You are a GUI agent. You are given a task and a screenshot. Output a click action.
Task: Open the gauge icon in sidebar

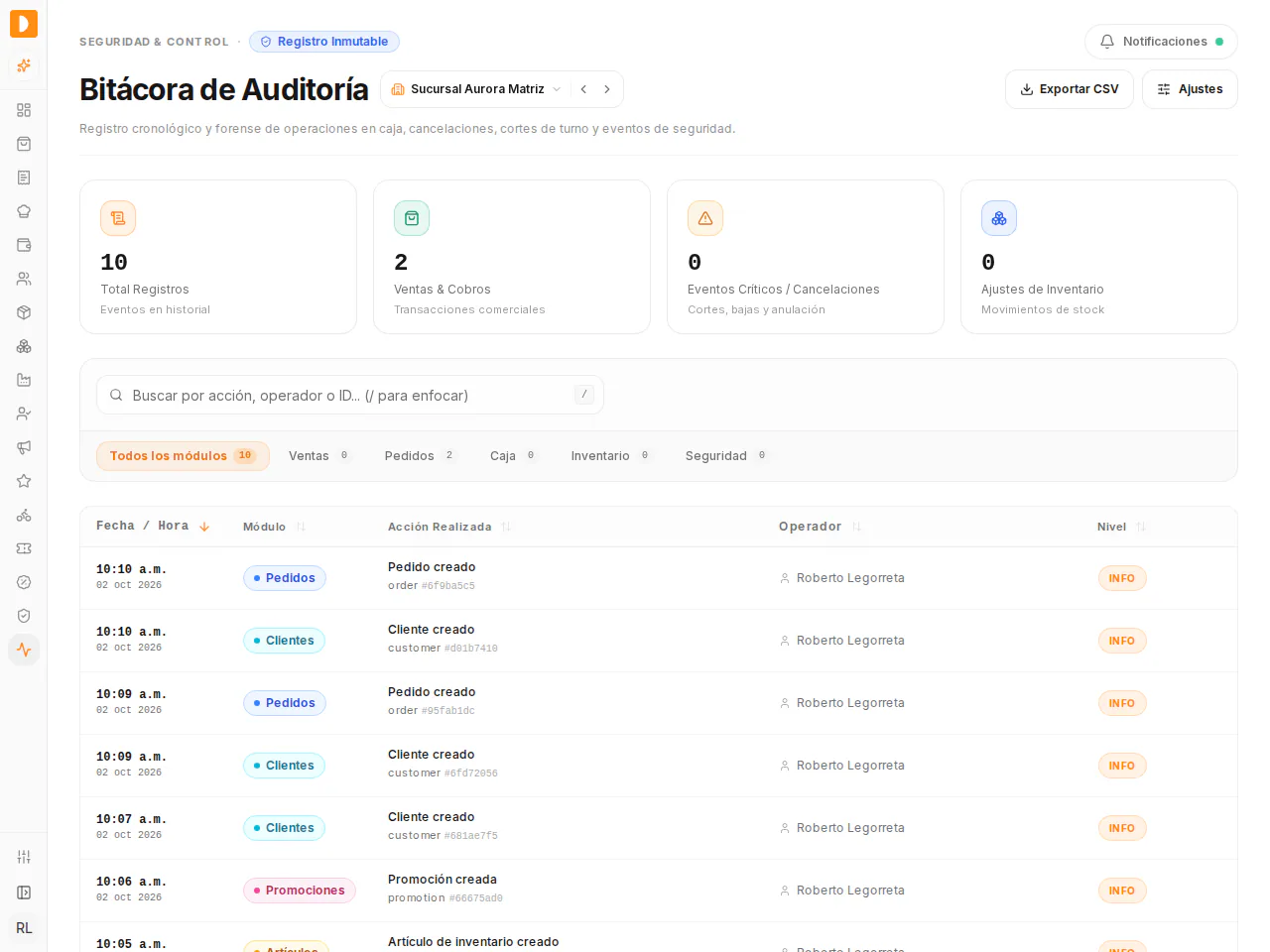(24, 582)
